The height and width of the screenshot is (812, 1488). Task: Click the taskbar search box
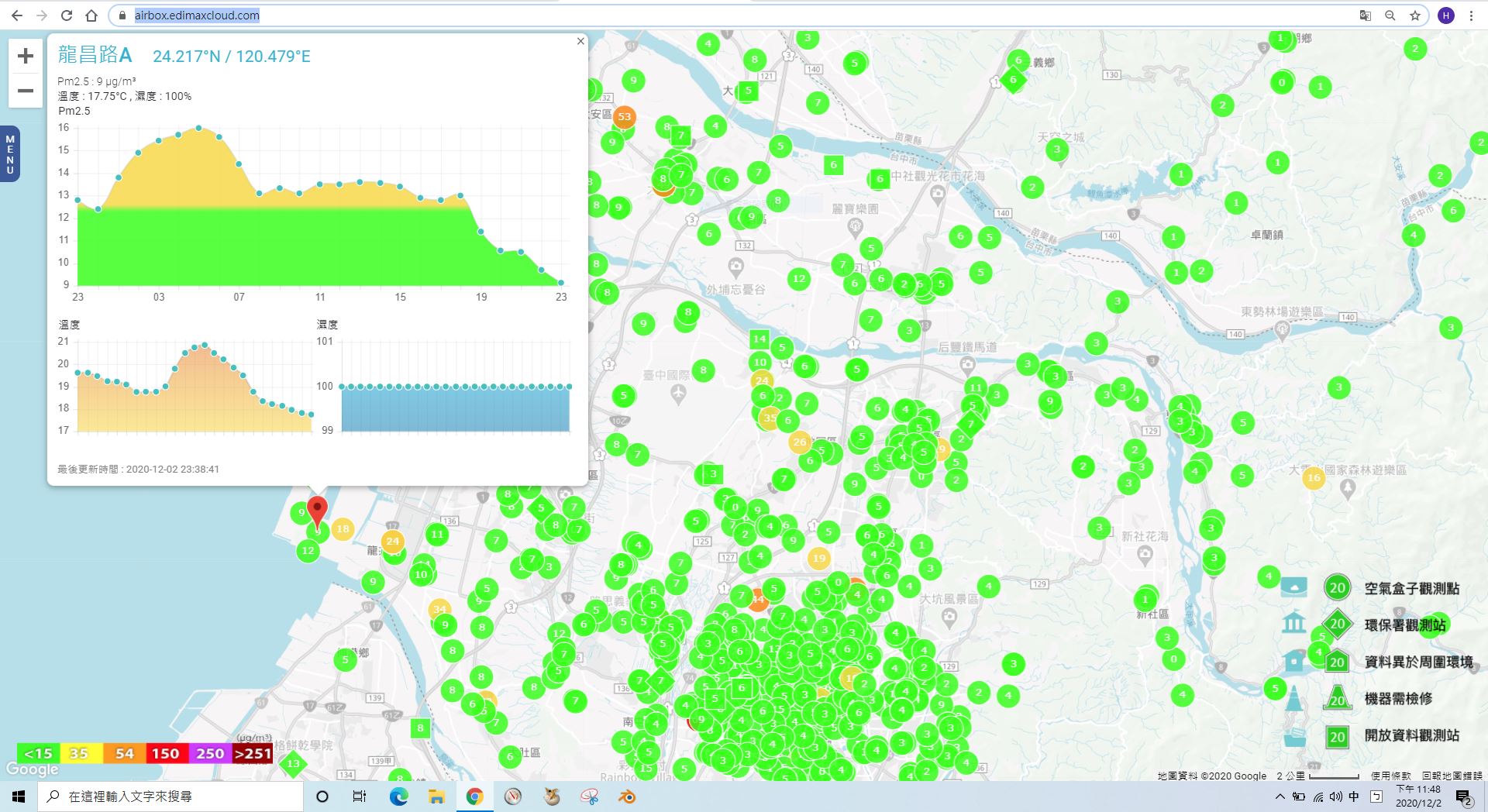pos(170,797)
